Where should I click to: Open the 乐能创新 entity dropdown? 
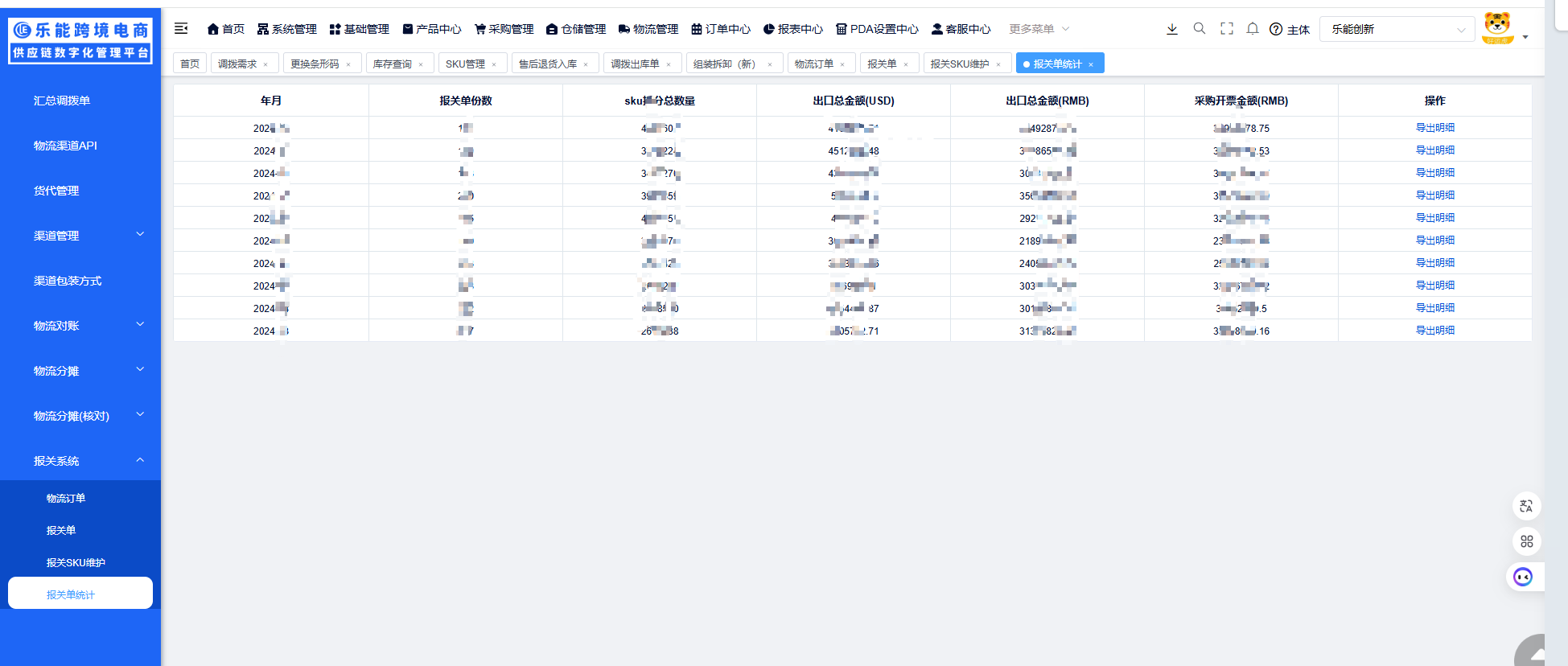(x=1397, y=29)
